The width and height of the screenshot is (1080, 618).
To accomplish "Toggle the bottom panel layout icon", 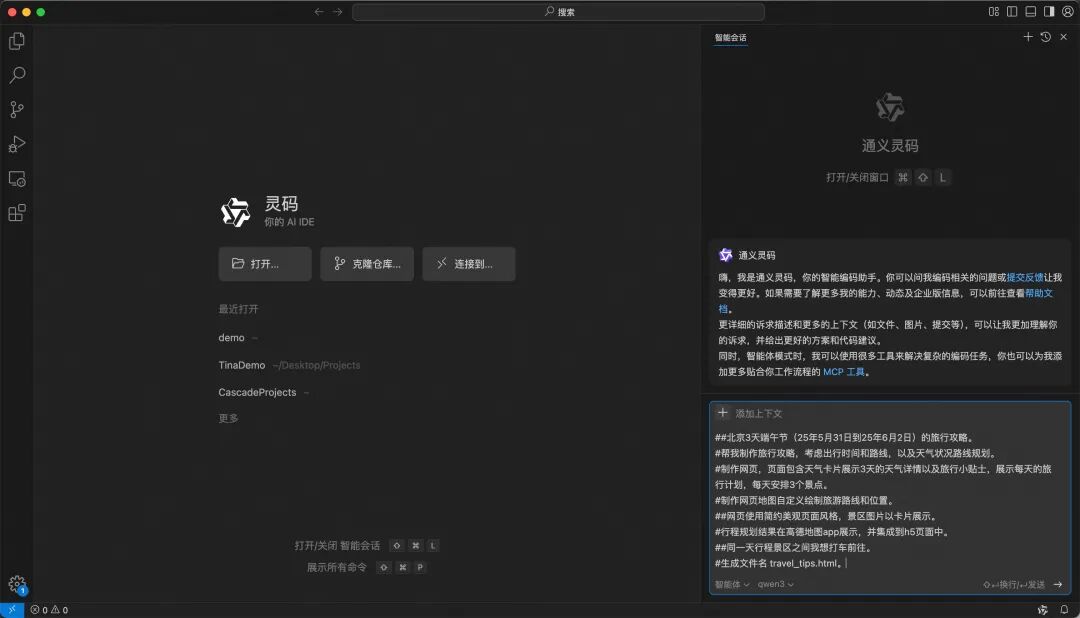I will (1030, 12).
